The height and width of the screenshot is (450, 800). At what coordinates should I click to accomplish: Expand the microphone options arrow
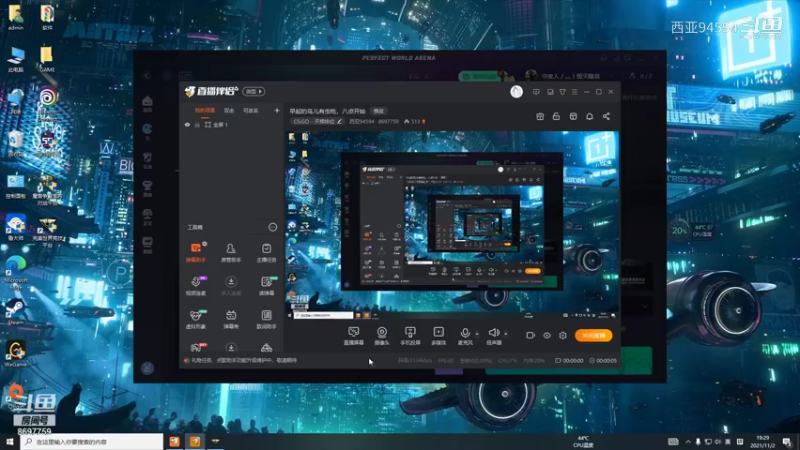tap(477, 334)
